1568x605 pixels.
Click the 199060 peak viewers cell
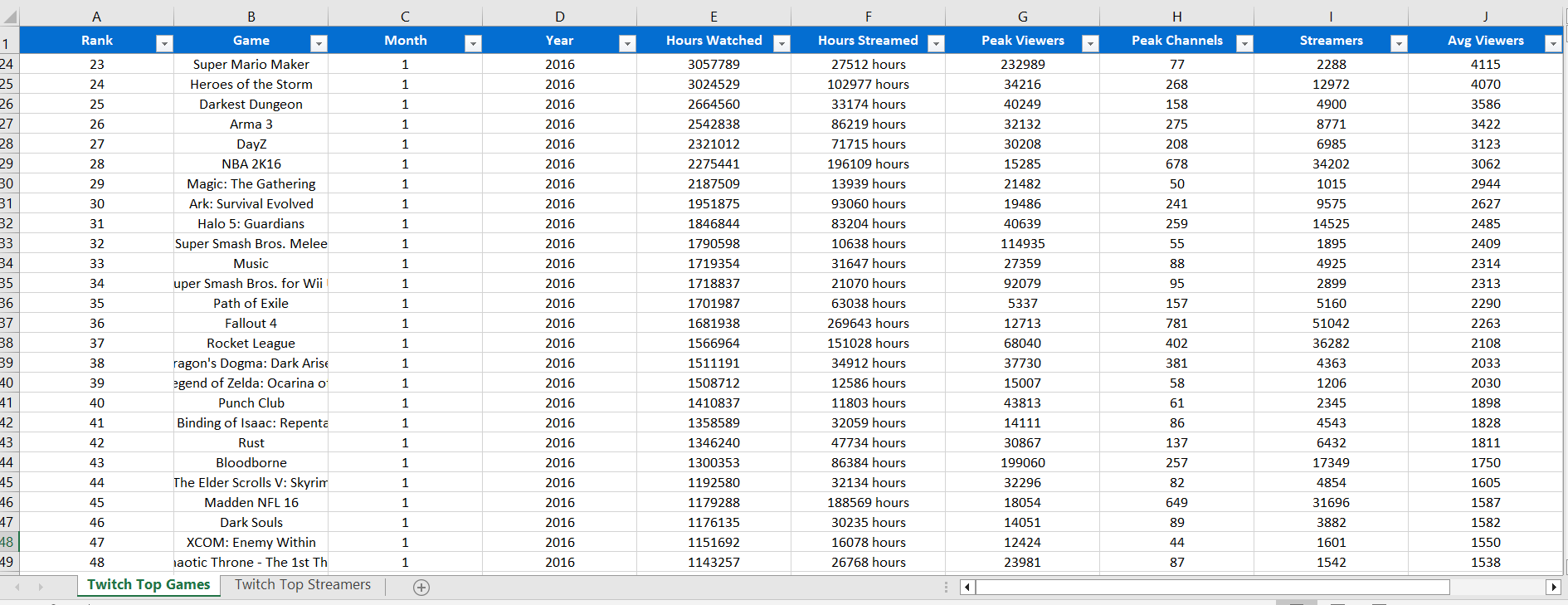[1022, 462]
